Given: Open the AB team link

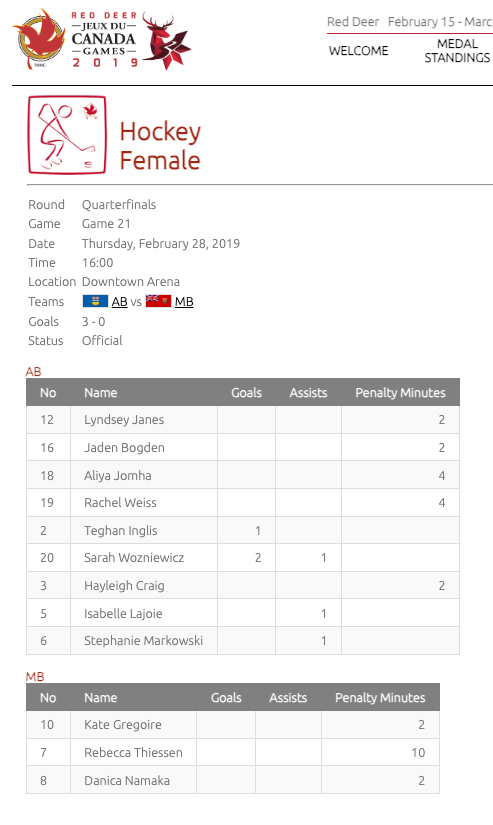Looking at the screenshot, I should [x=119, y=301].
